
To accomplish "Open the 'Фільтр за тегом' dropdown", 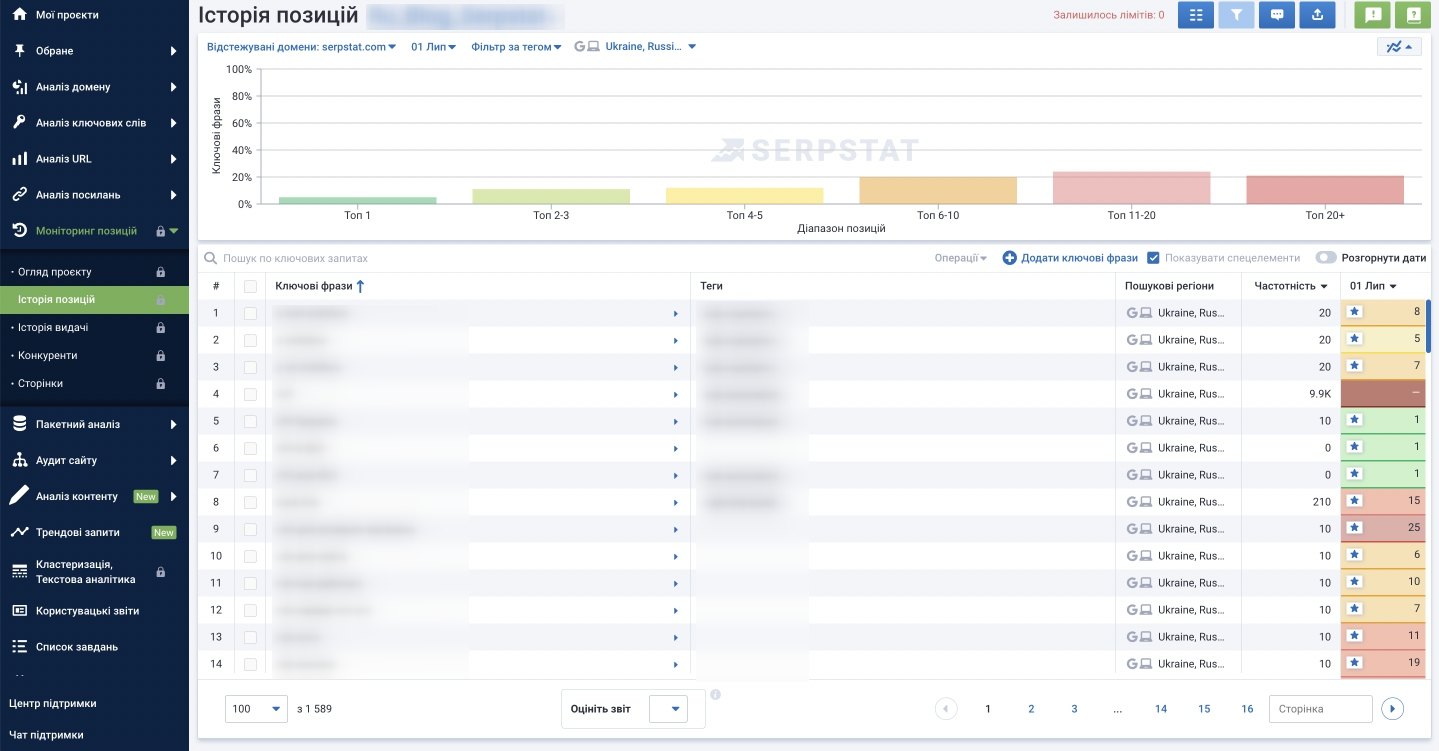I will pyautogui.click(x=516, y=47).
